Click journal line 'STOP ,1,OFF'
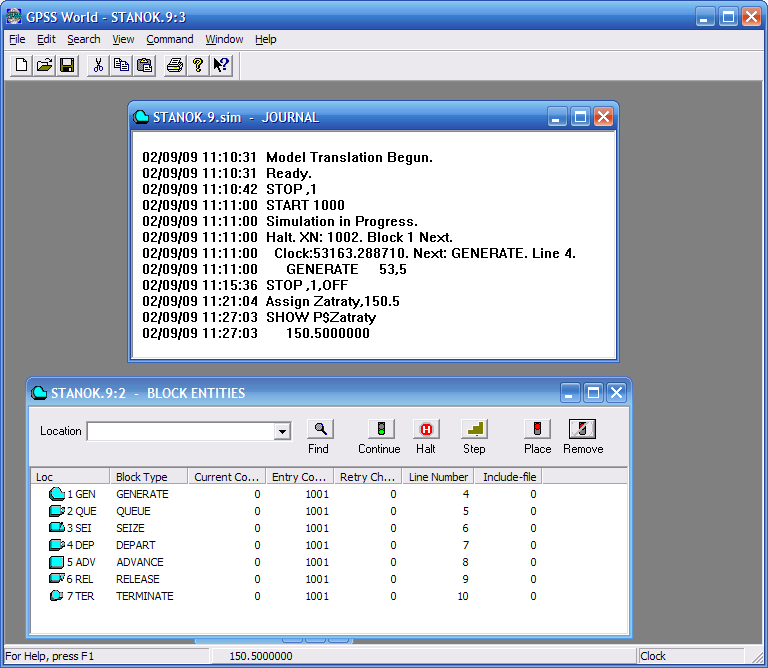The width and height of the screenshot is (768, 668). click(x=307, y=285)
